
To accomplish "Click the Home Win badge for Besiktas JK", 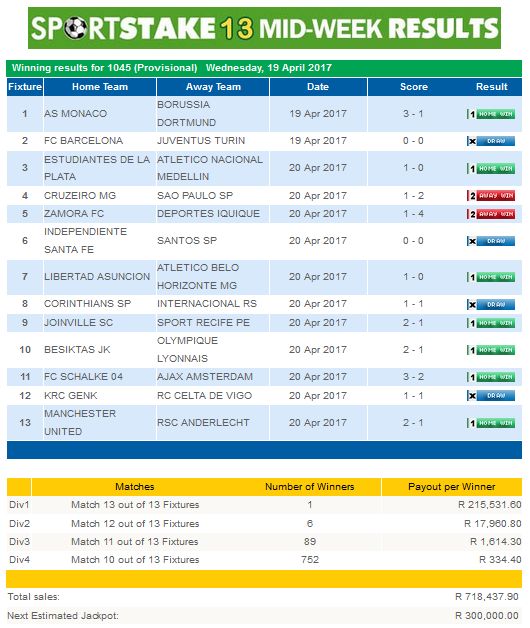I will coord(491,350).
